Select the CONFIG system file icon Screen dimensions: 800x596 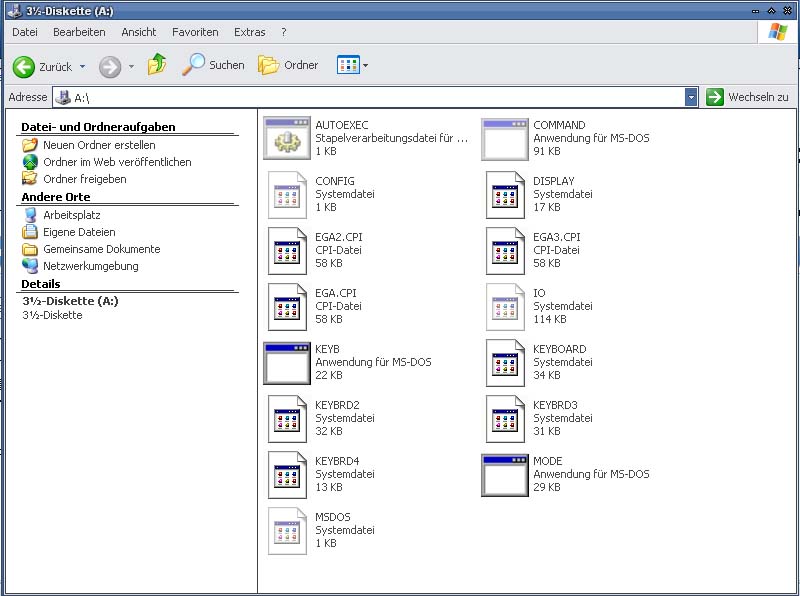click(287, 194)
